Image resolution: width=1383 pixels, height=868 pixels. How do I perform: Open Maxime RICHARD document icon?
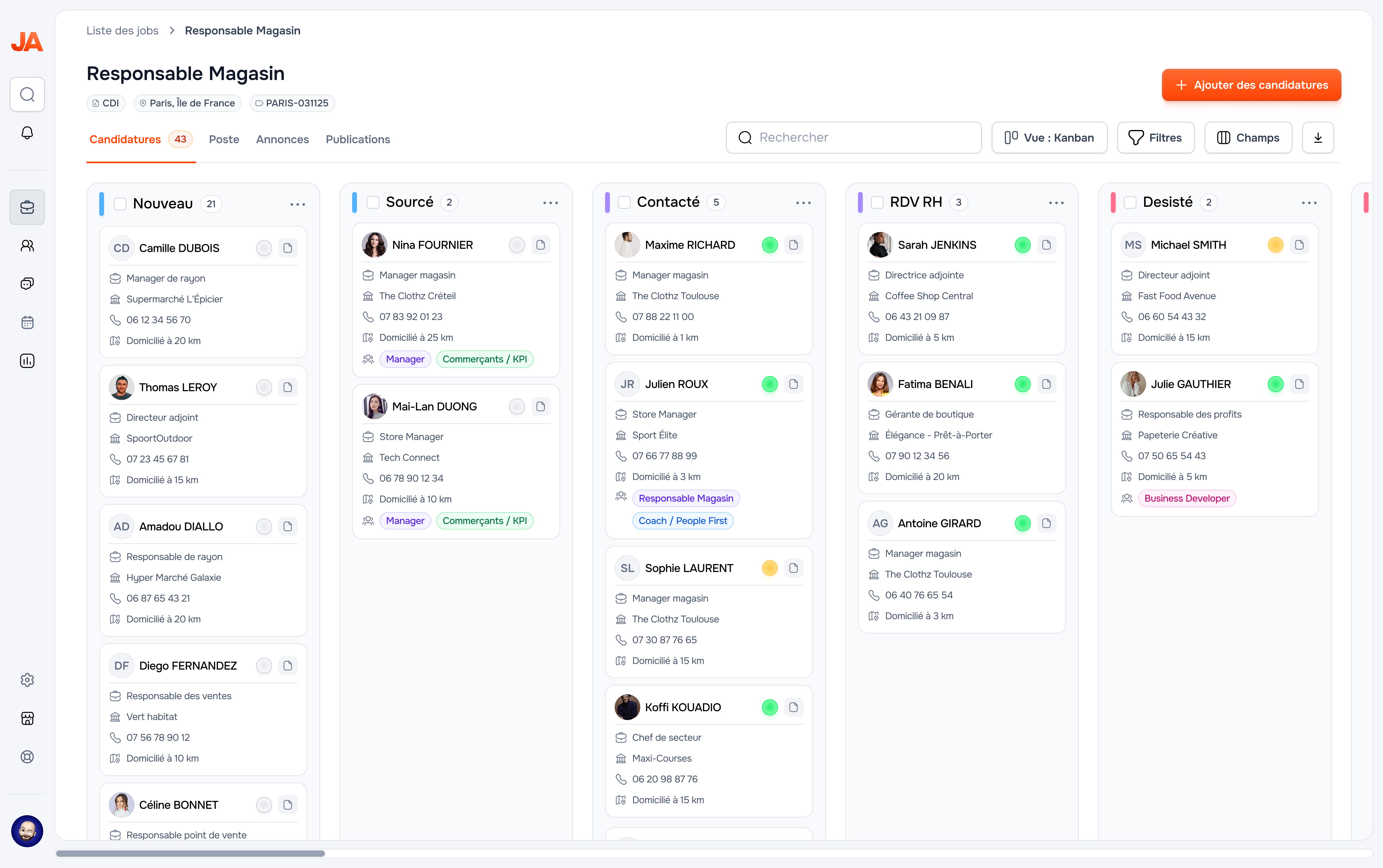(x=793, y=245)
